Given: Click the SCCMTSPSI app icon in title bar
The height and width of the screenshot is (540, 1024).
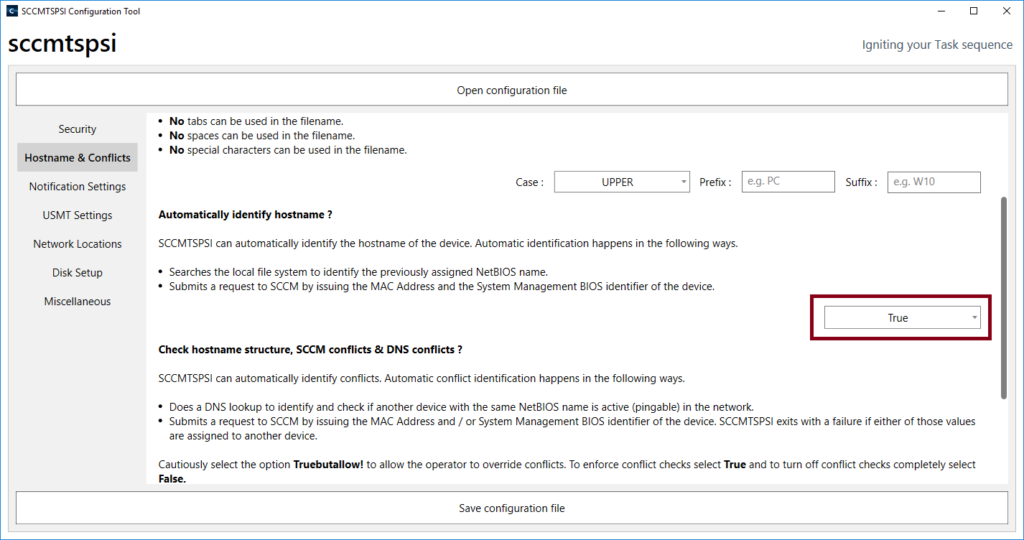Looking at the screenshot, I should 11,11.
